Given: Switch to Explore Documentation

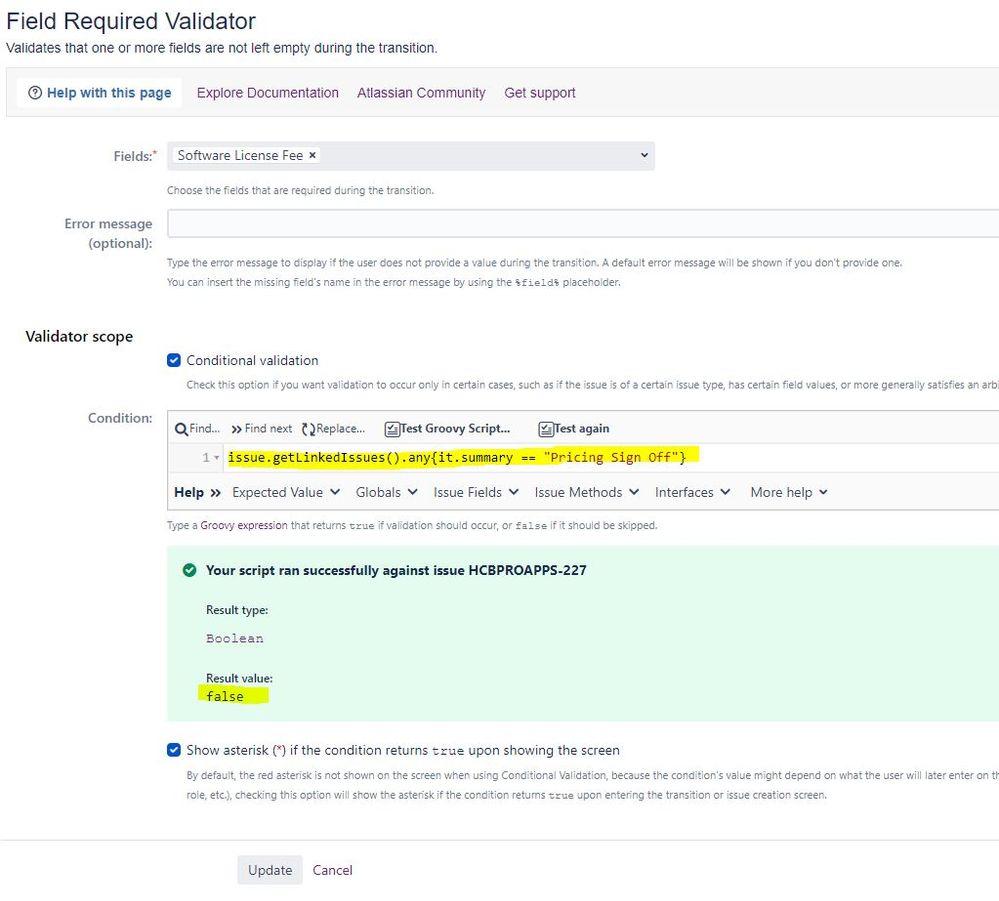Looking at the screenshot, I should [267, 92].
